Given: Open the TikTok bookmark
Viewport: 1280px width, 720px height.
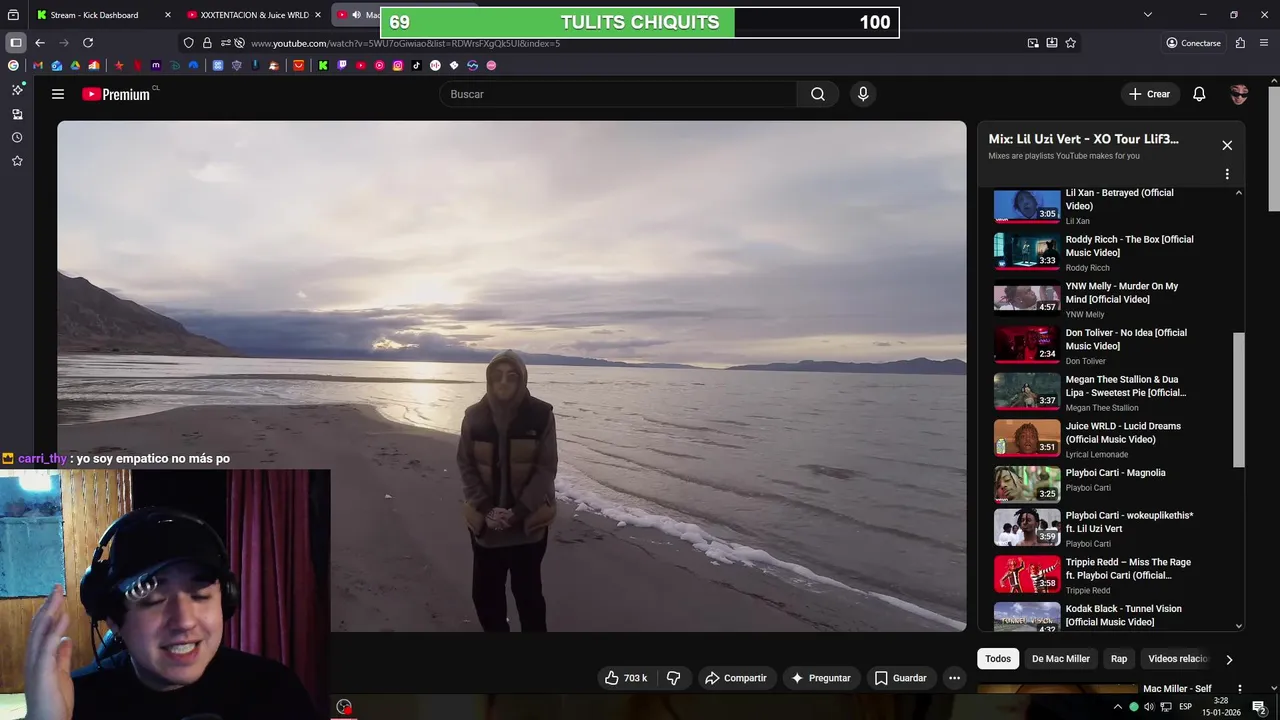Looking at the screenshot, I should point(417,65).
